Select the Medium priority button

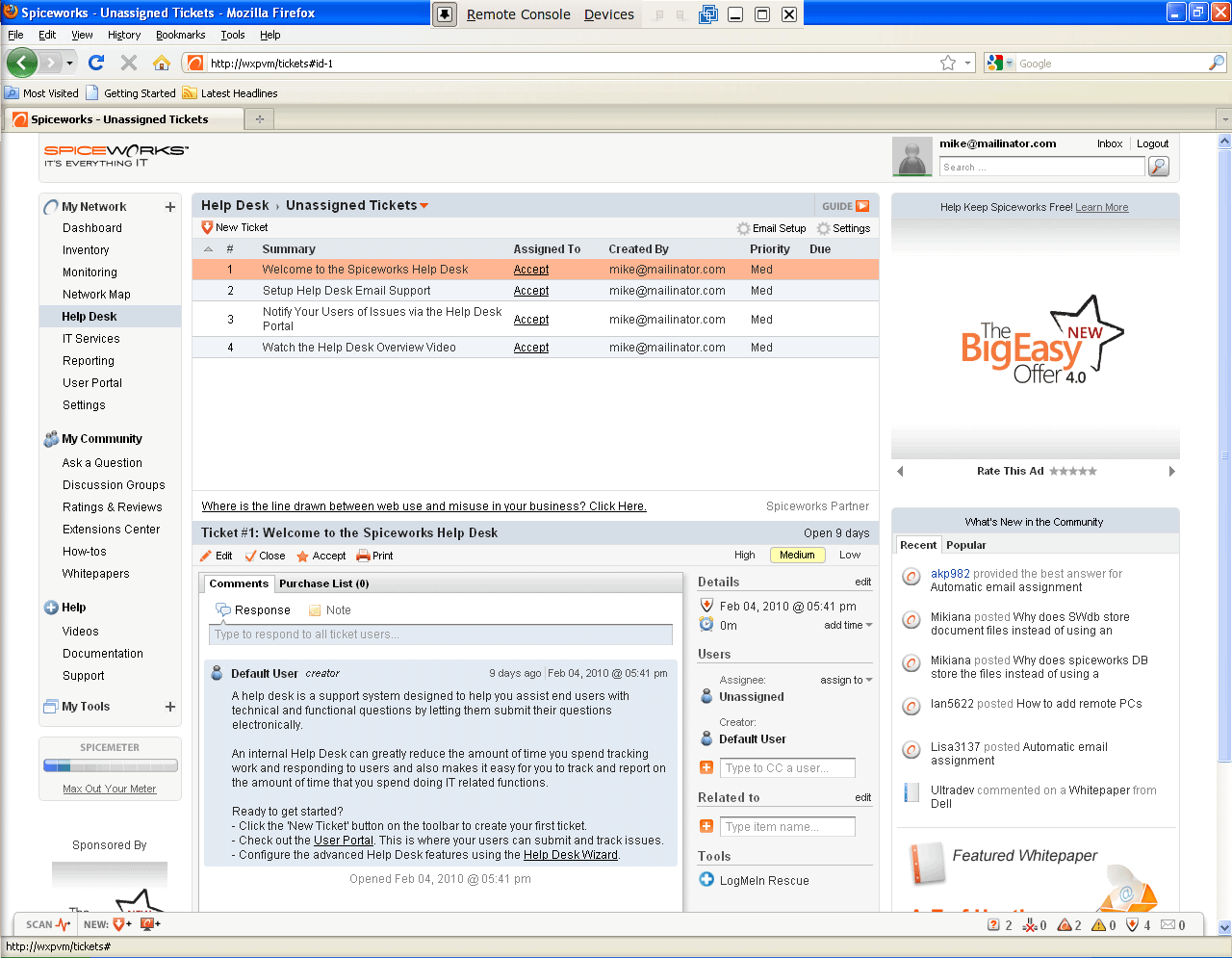point(797,555)
